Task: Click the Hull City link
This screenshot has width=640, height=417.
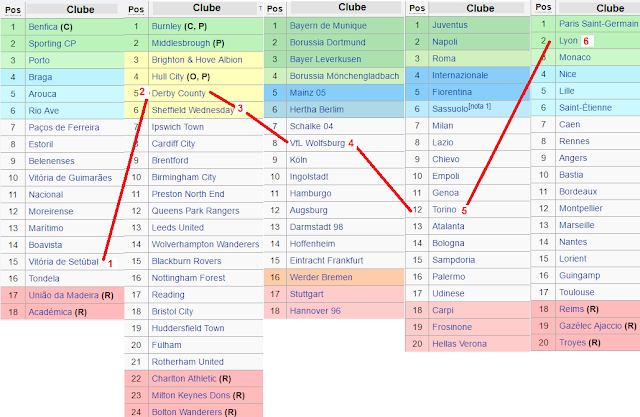Action: pos(168,76)
